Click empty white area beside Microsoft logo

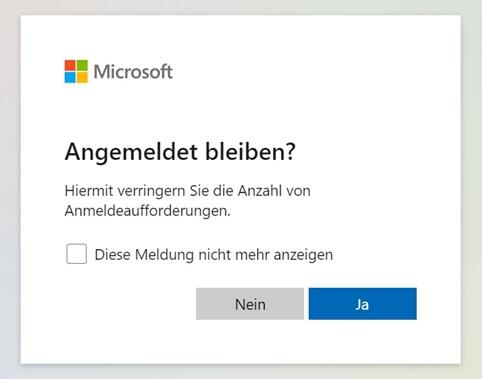[300, 72]
